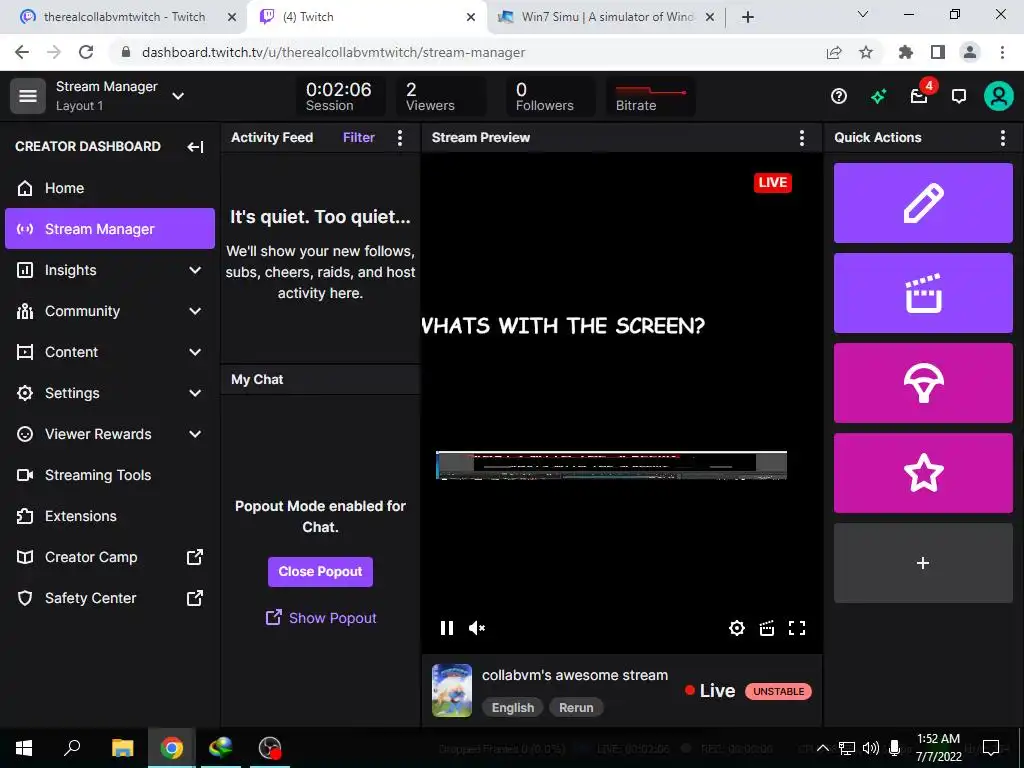Open File Explorer from the taskbar
This screenshot has height=768, width=1024.
(x=122, y=748)
